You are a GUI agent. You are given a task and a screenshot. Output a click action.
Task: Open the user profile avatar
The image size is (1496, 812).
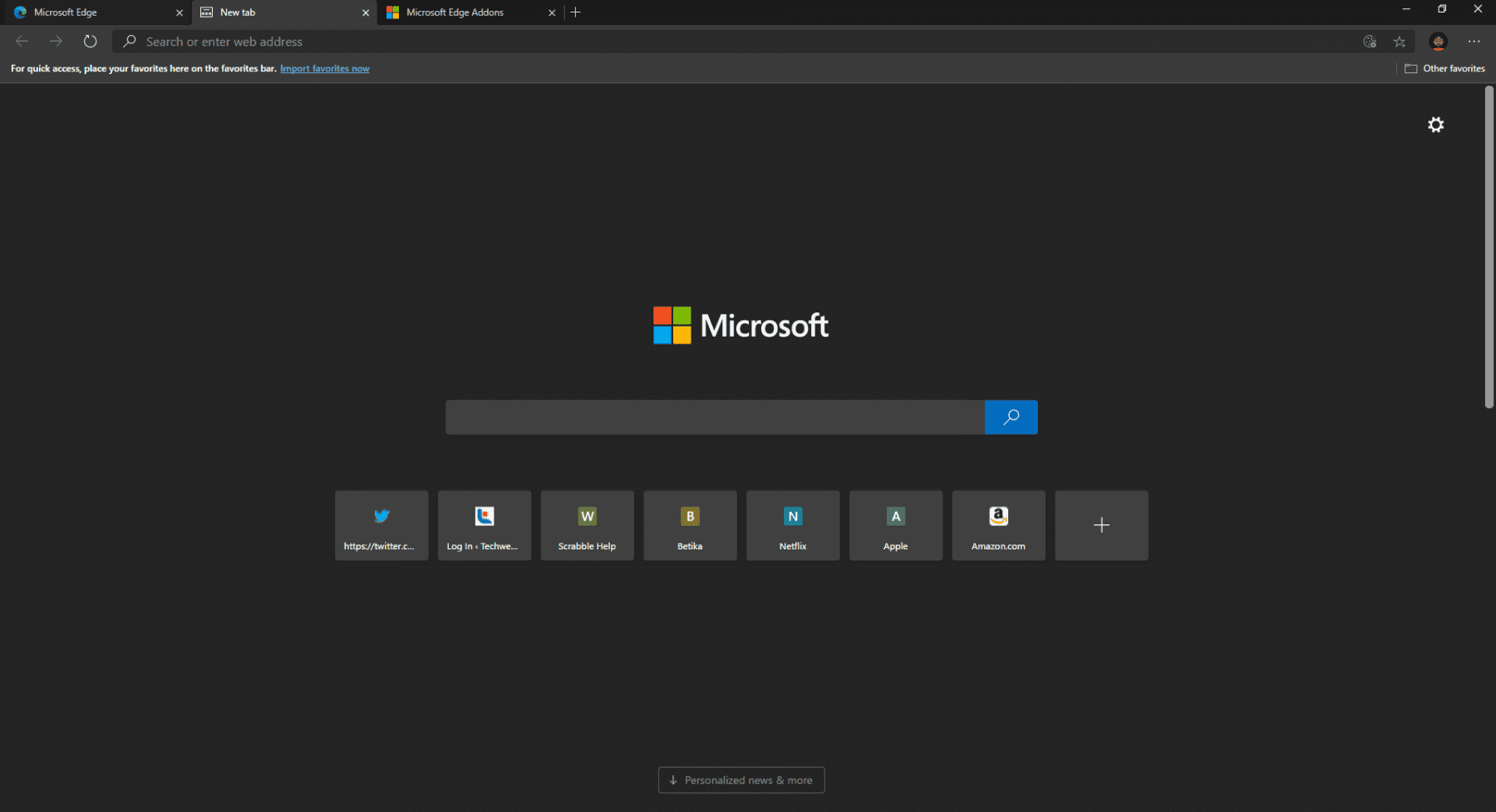(1438, 42)
